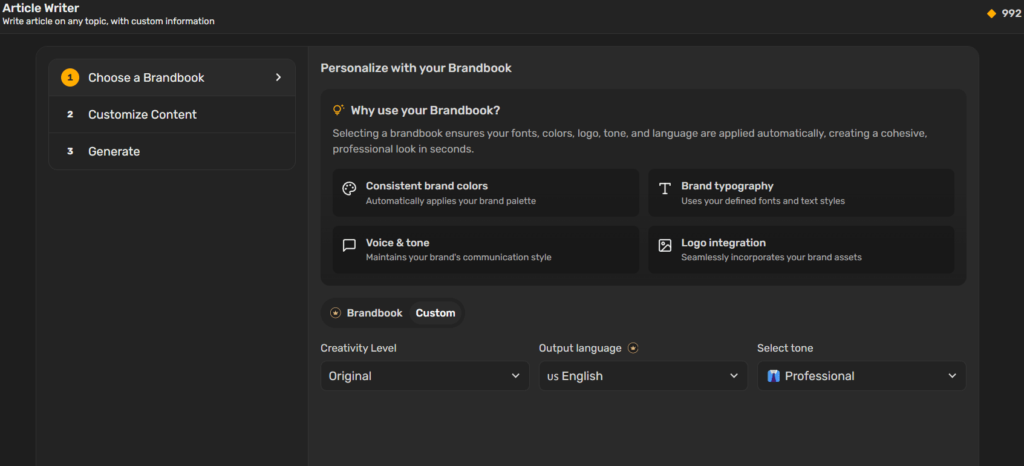Click the premium badge next to Output language
The height and width of the screenshot is (466, 1024).
[x=633, y=349]
